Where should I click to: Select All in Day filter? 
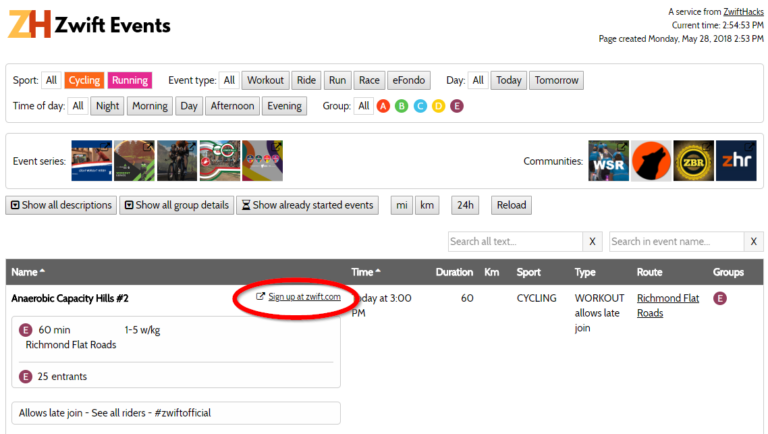click(x=478, y=80)
